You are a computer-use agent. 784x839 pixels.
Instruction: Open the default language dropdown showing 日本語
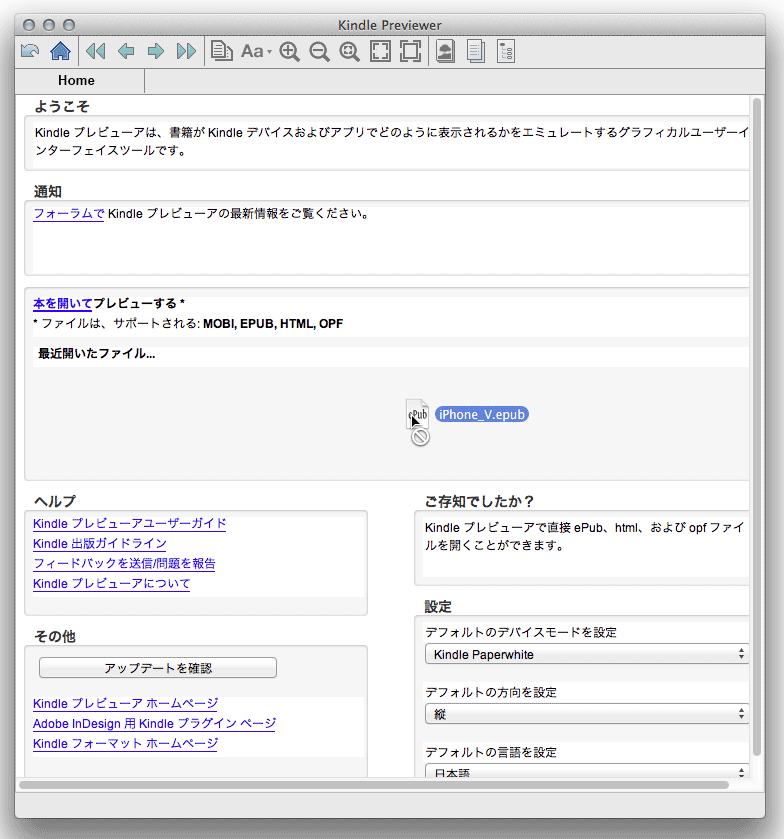[x=586, y=772]
